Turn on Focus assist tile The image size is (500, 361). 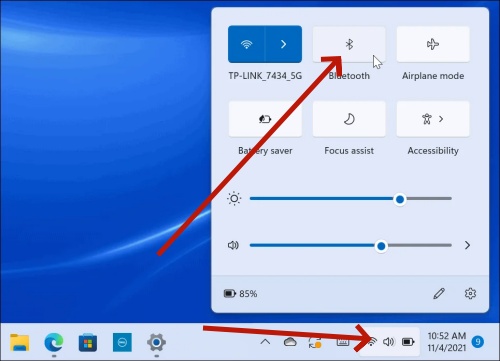tap(349, 119)
